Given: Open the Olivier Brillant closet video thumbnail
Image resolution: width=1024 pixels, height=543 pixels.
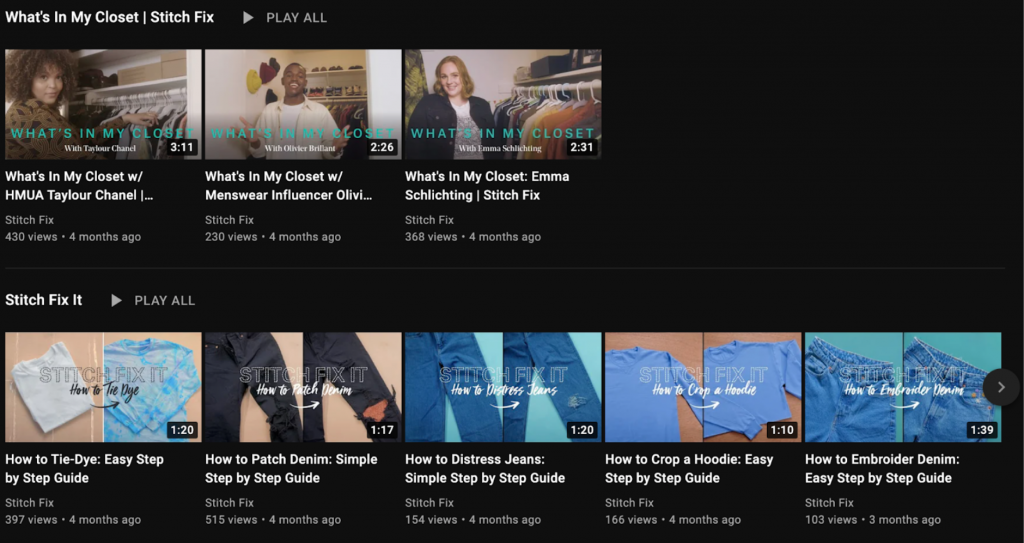Looking at the screenshot, I should click(x=303, y=105).
